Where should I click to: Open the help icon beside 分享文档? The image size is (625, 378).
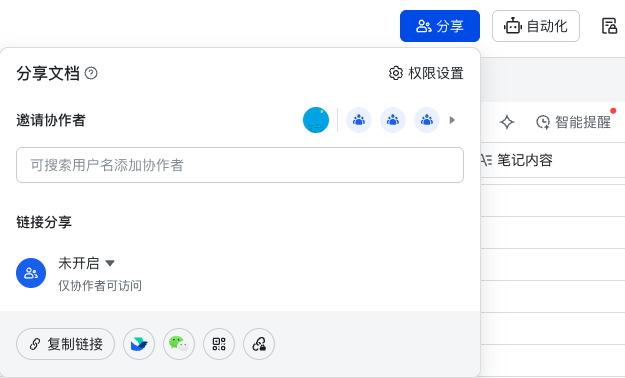[x=91, y=73]
